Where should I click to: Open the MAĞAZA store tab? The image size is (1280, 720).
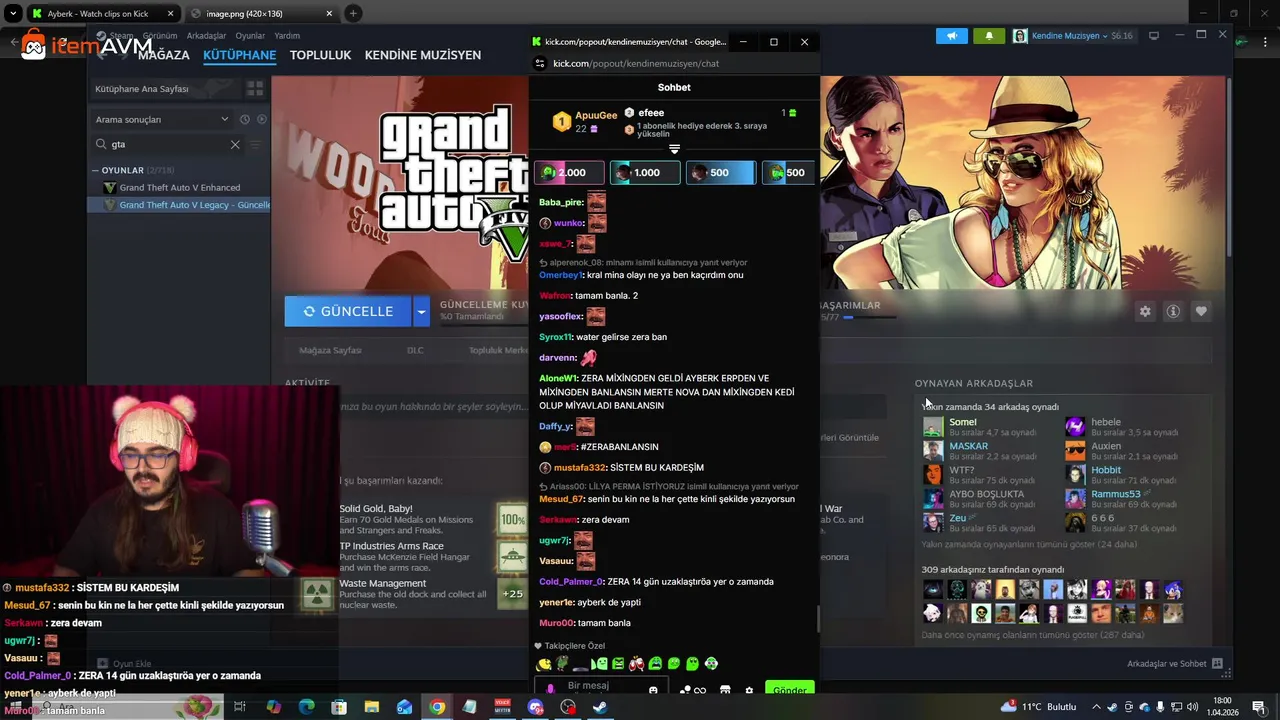(163, 55)
